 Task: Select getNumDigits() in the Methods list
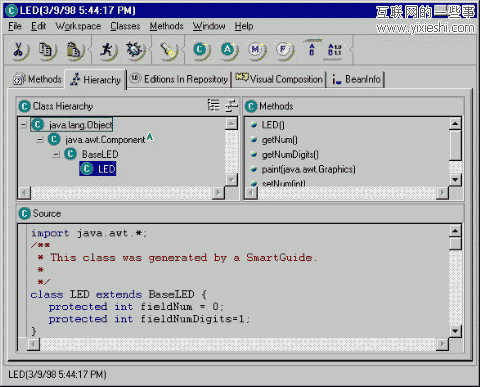290,155
